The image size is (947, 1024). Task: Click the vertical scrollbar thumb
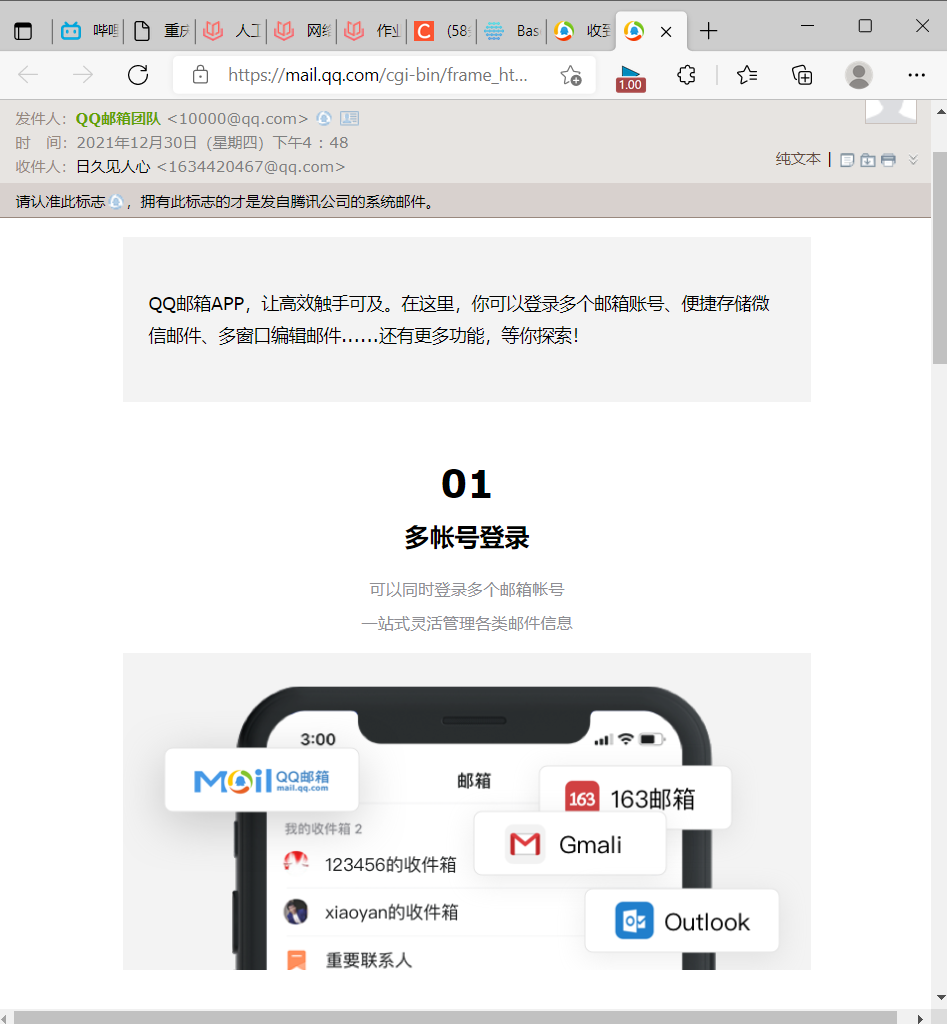coord(939,258)
